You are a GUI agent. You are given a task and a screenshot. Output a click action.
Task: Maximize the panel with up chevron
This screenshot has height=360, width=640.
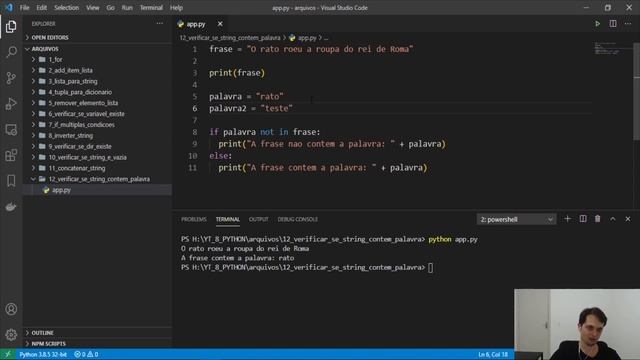click(613, 219)
